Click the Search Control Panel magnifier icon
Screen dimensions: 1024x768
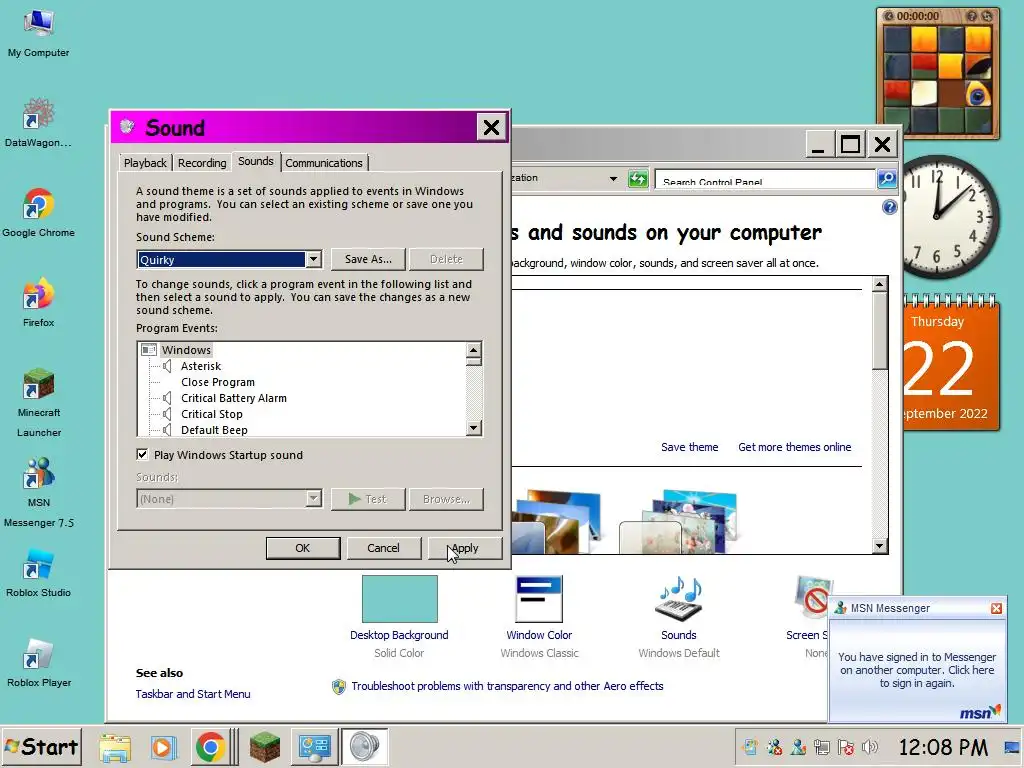pos(887,178)
